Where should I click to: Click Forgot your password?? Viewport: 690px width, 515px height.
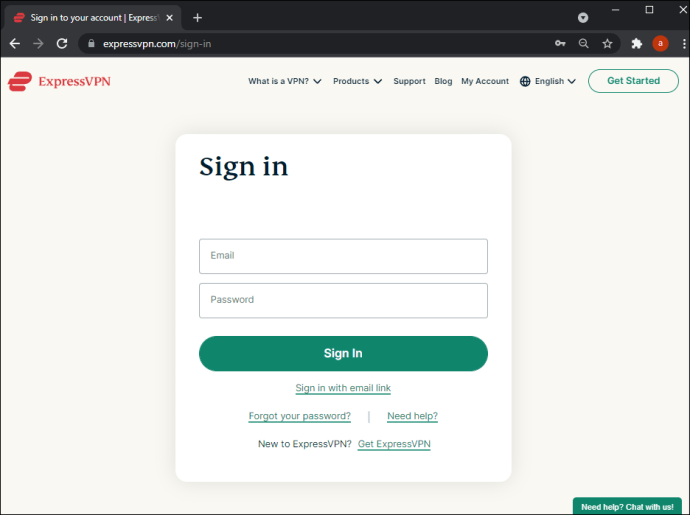coord(299,416)
